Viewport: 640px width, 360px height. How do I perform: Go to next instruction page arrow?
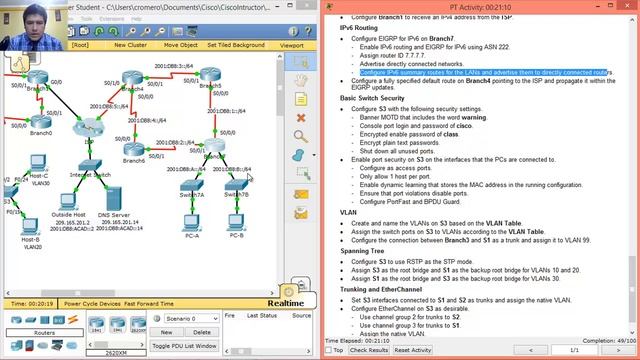(618, 350)
